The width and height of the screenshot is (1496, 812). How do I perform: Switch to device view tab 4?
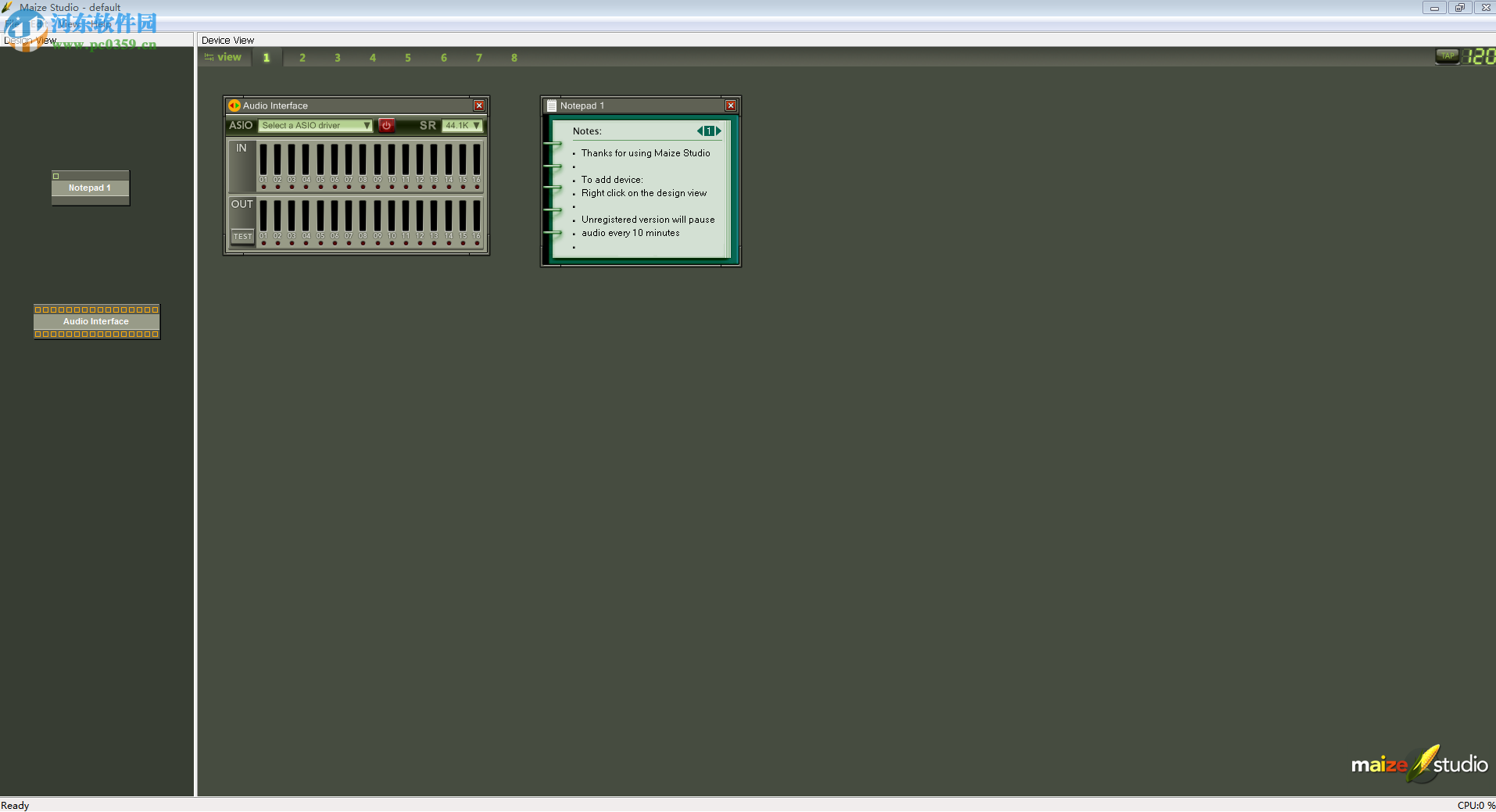pyautogui.click(x=373, y=58)
